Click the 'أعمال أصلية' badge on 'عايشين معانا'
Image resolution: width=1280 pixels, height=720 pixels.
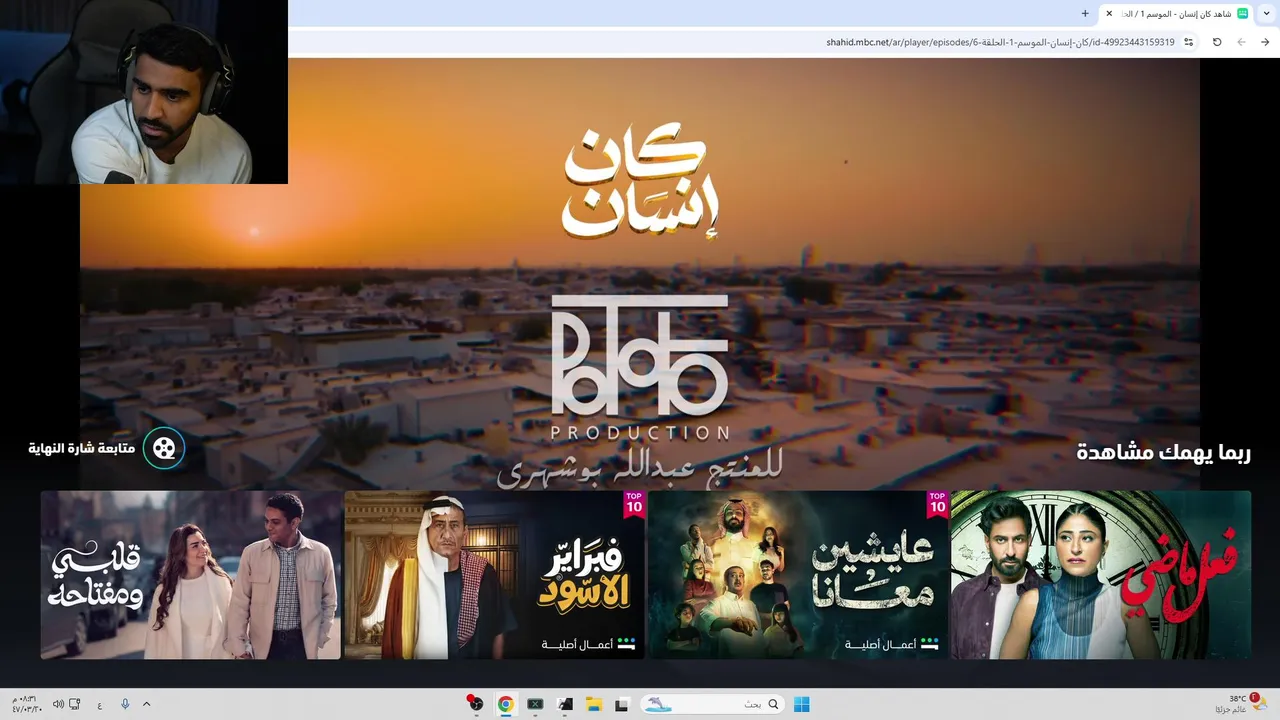point(892,644)
